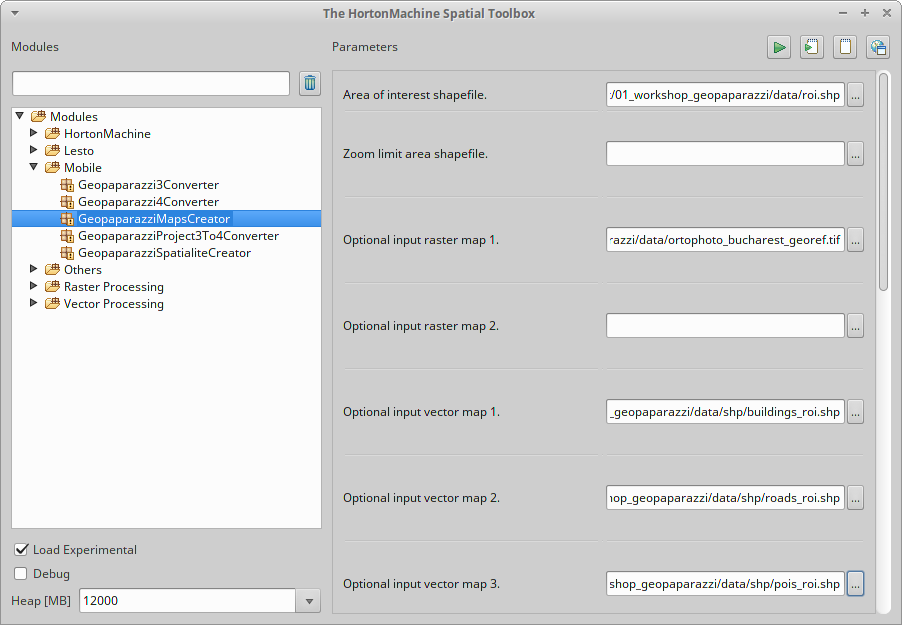The image size is (902, 625).
Task: Click the Area of interest shapefile path field
Action: tap(725, 95)
